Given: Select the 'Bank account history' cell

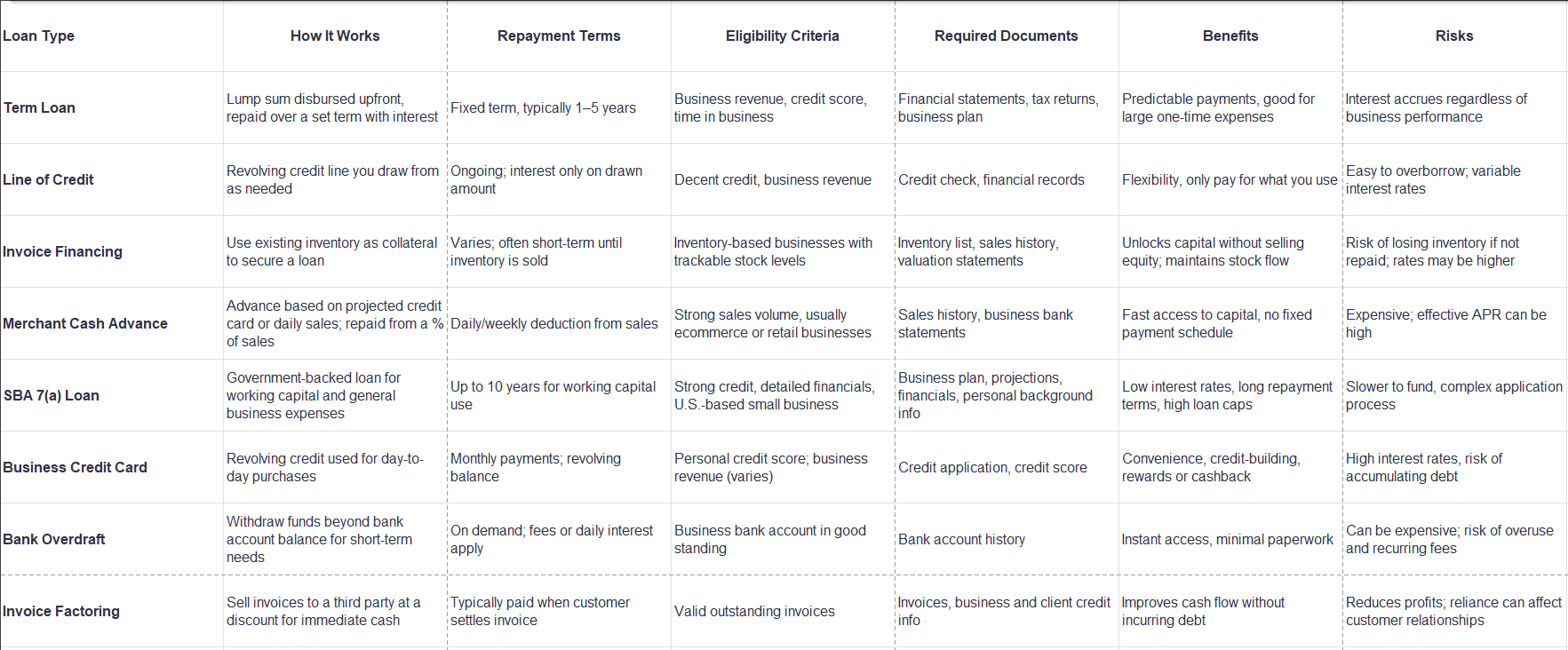Looking at the screenshot, I should coord(961,540).
